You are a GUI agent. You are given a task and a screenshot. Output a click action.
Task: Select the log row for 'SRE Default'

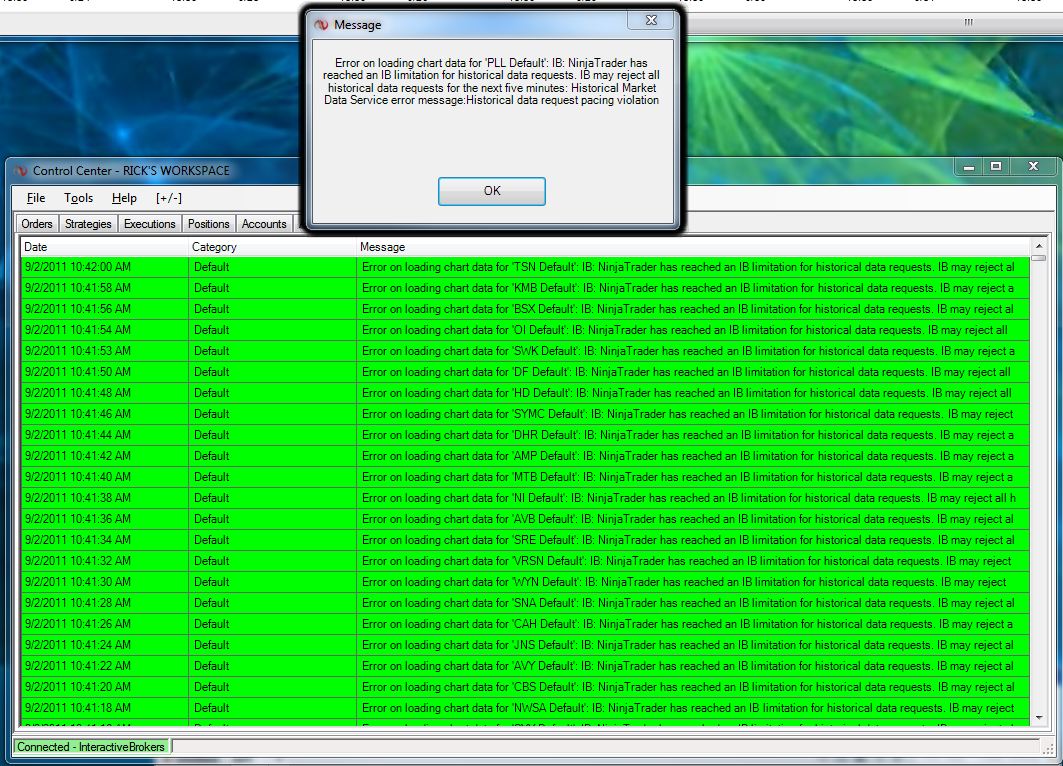[x=525, y=540]
